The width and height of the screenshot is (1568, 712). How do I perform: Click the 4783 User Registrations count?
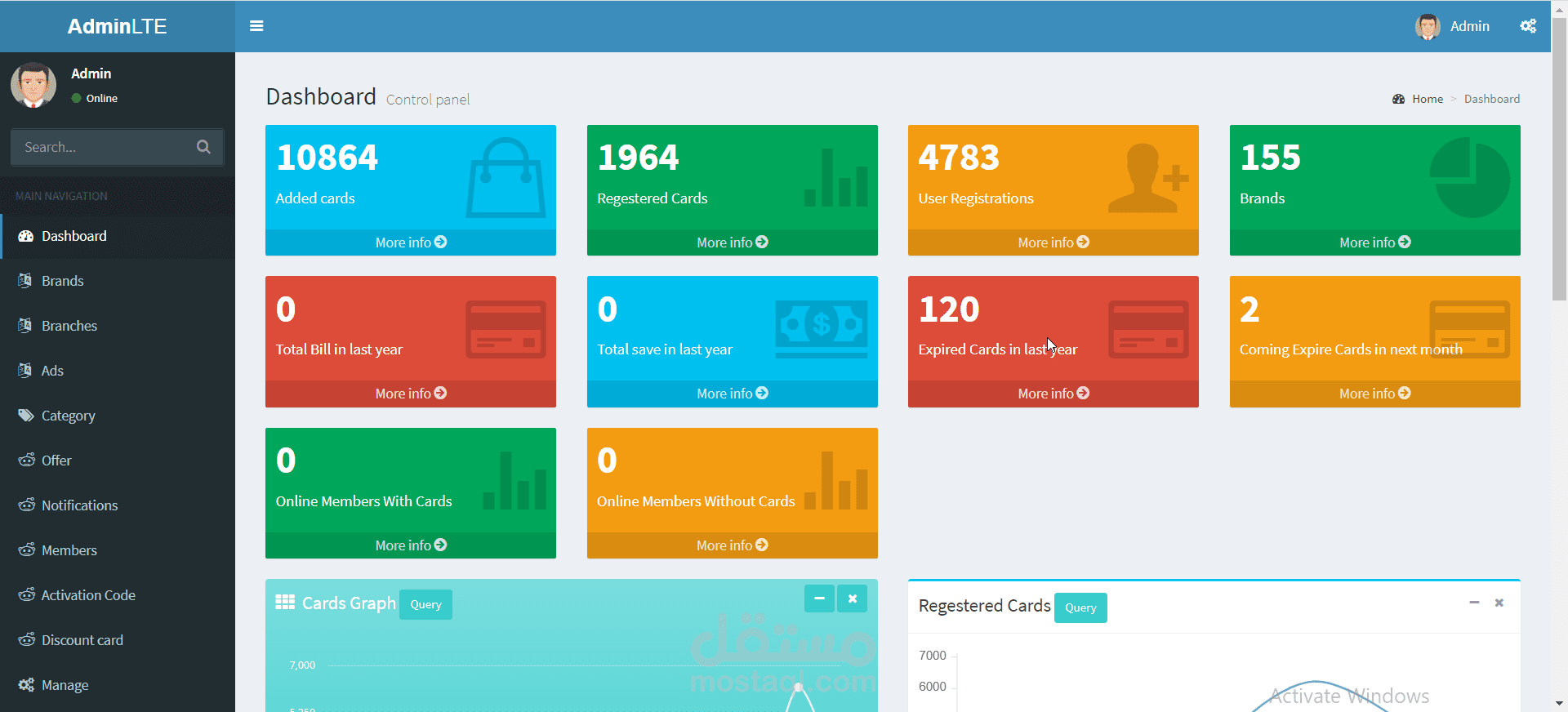pos(959,158)
